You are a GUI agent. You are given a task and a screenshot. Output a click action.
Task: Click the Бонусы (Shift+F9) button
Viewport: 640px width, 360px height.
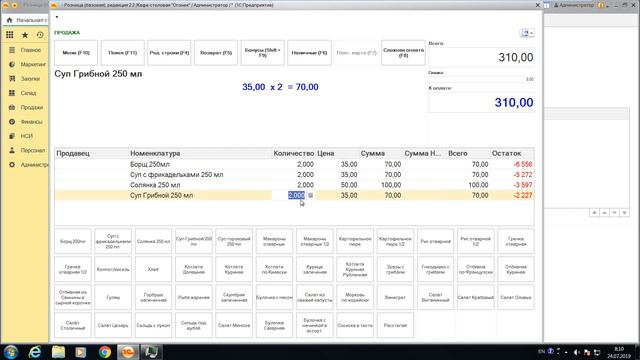pyautogui.click(x=262, y=53)
